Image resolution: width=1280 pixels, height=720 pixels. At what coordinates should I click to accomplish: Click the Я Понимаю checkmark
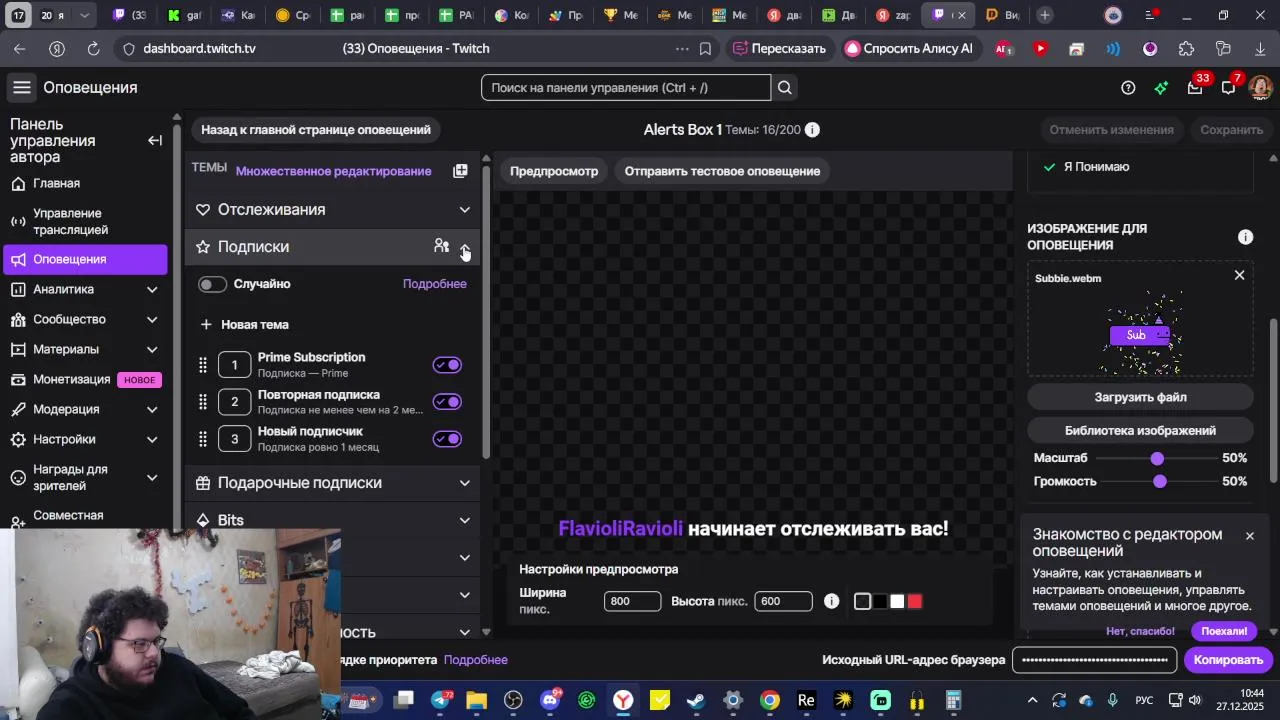click(x=1049, y=167)
